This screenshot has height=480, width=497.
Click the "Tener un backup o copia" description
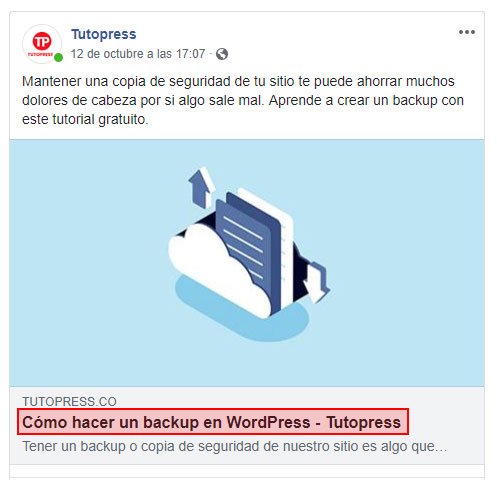click(x=234, y=446)
